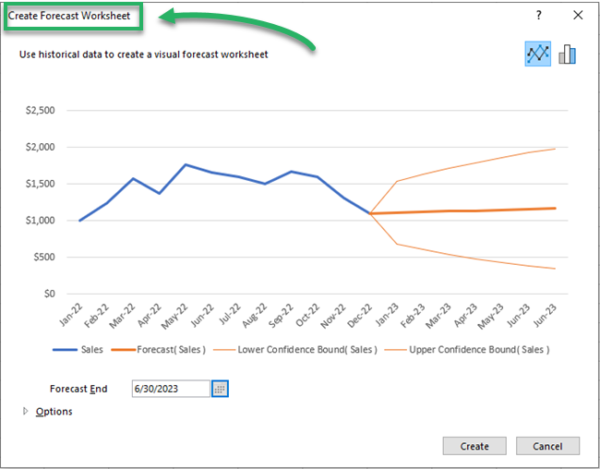Image resolution: width=600 pixels, height=469 pixels.
Task: Click the $0 axis label
Action: 49,294
